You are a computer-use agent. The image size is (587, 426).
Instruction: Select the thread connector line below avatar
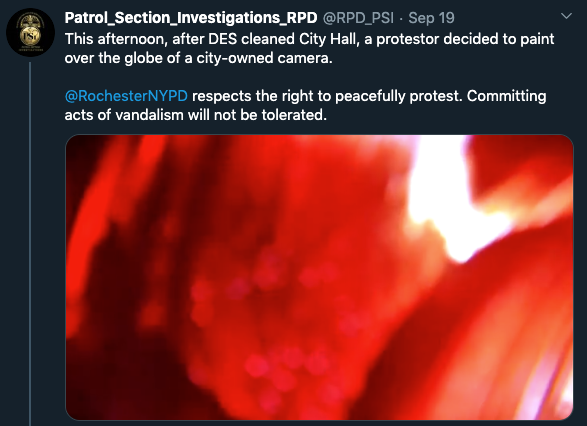tap(30, 244)
